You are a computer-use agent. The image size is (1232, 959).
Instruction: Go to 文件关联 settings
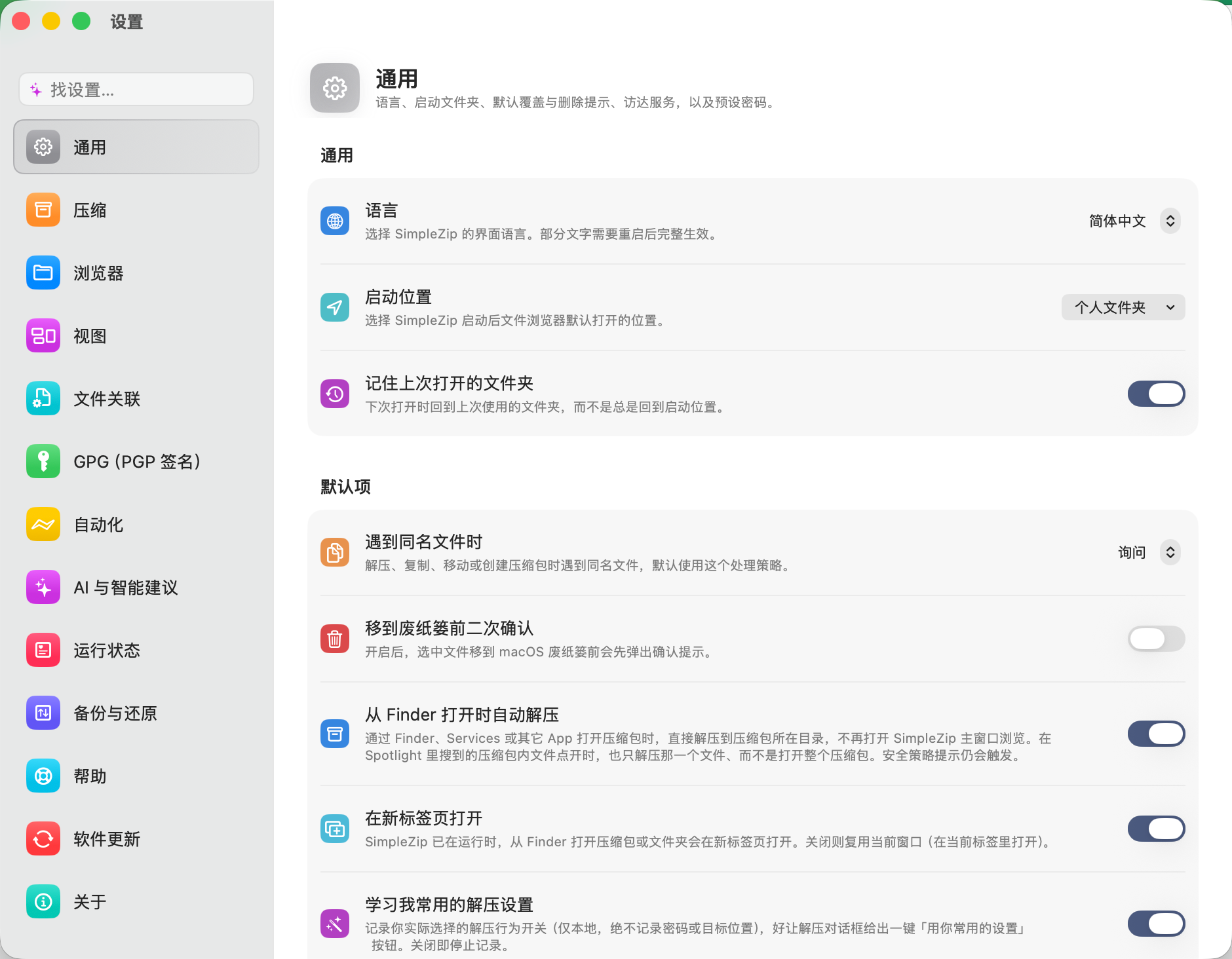coord(136,398)
